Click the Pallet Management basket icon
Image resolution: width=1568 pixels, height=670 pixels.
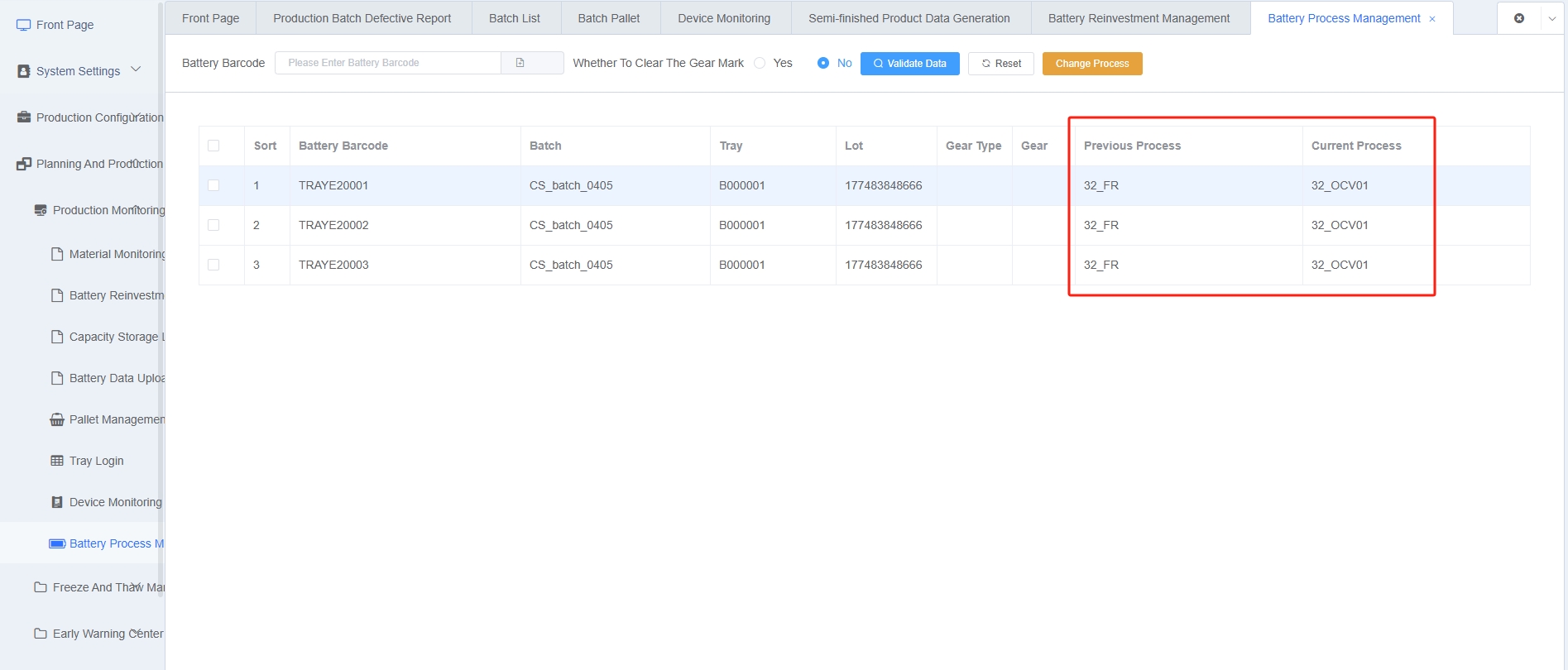pyautogui.click(x=57, y=419)
